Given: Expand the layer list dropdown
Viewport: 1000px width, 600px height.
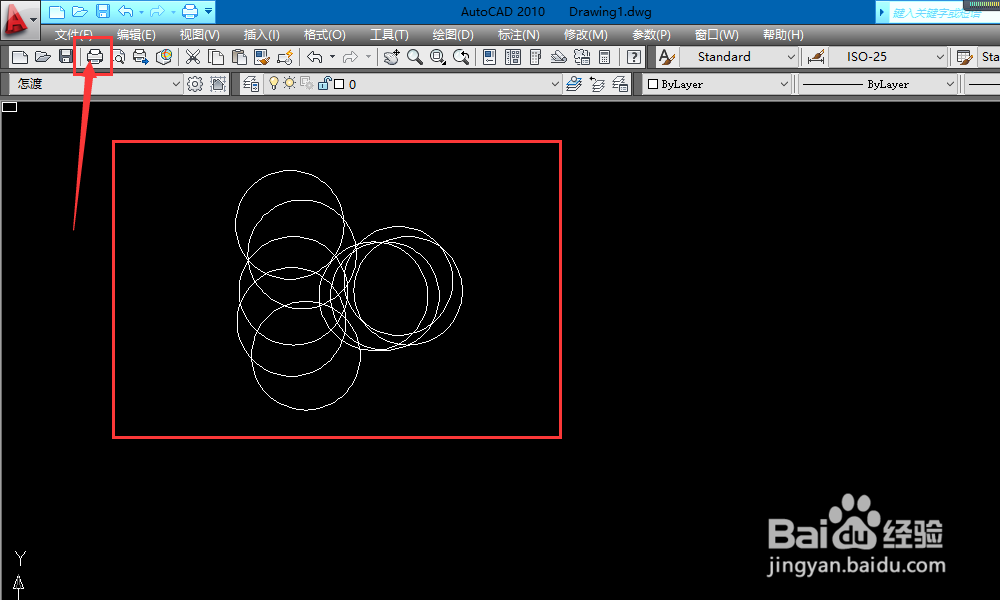Looking at the screenshot, I should click(x=554, y=84).
